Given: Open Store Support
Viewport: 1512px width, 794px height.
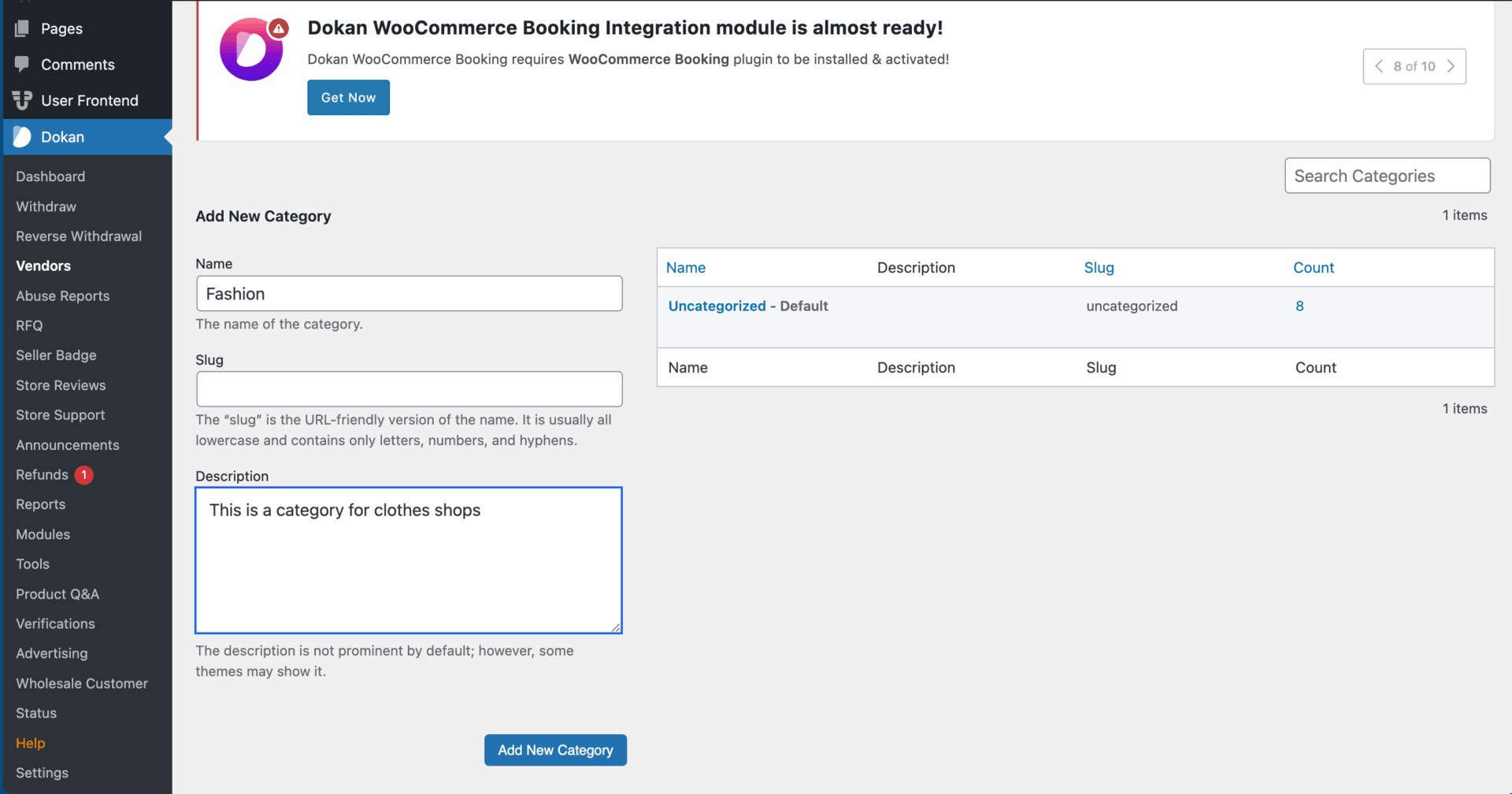Looking at the screenshot, I should (x=60, y=415).
